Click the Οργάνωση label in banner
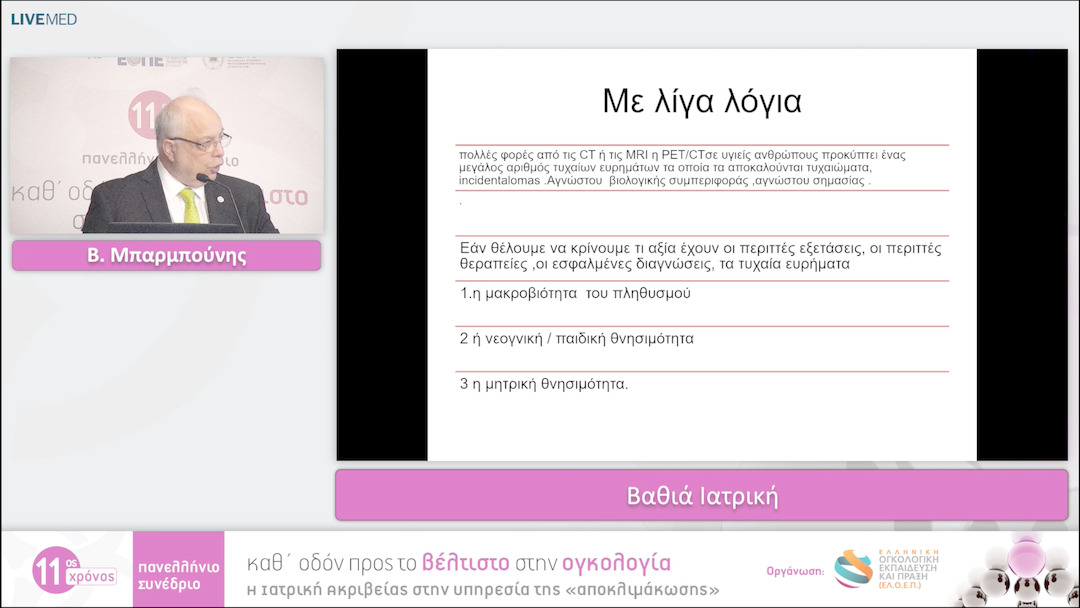This screenshot has height=608, width=1080. 795,571
